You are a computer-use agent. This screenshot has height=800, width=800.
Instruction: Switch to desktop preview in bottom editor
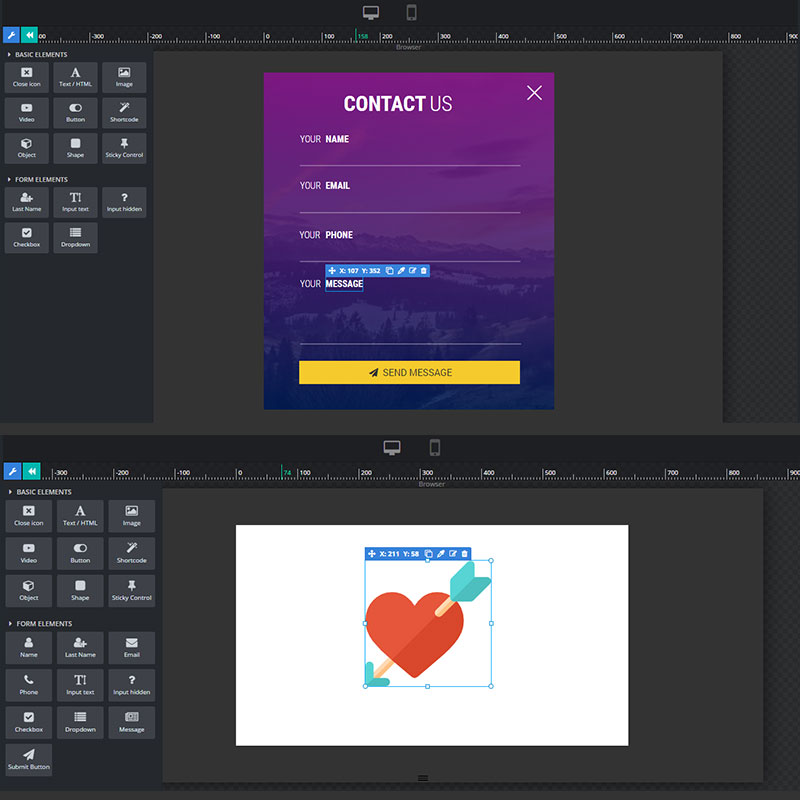coord(392,447)
